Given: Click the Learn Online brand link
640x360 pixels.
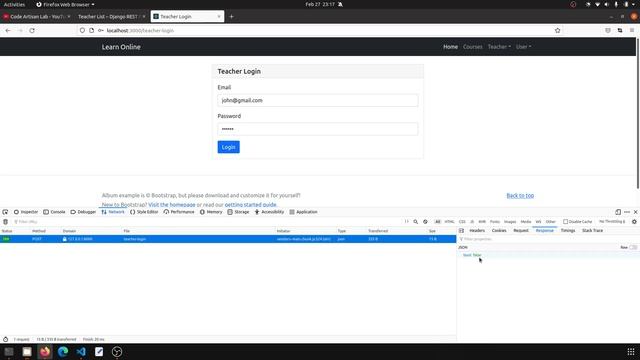Looking at the screenshot, I should coord(121,47).
